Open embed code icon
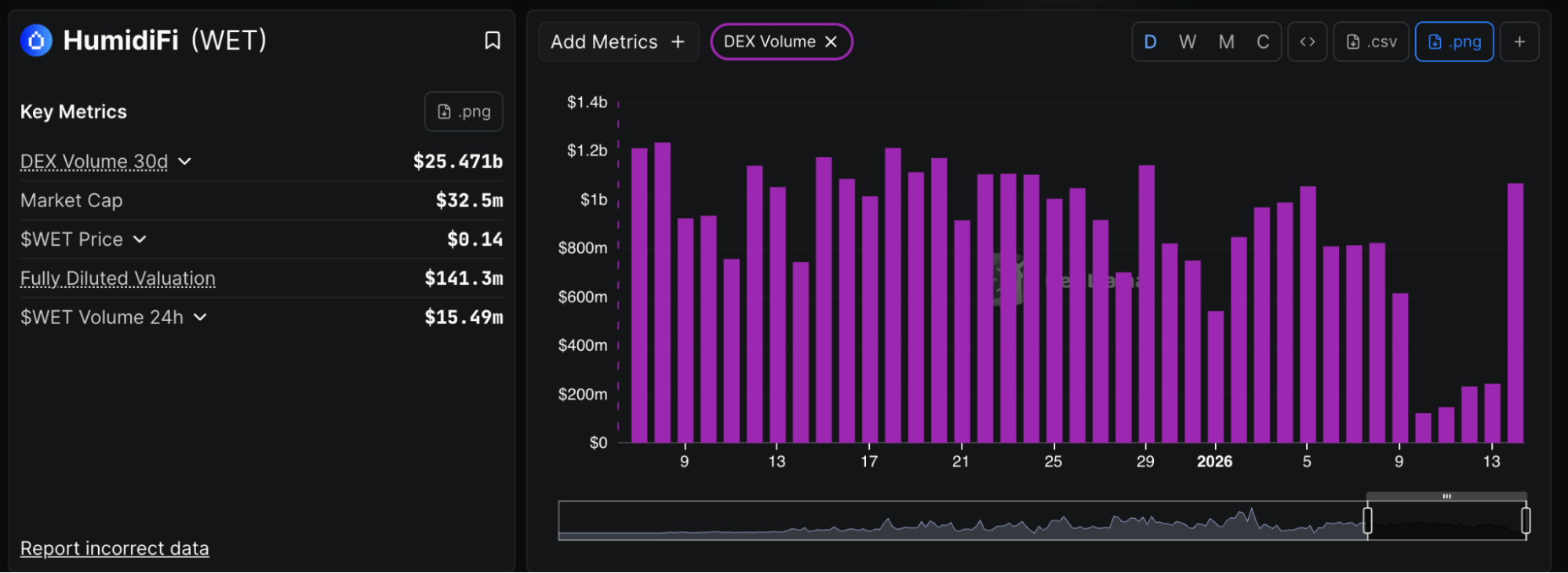The image size is (1568, 573). pos(1307,42)
